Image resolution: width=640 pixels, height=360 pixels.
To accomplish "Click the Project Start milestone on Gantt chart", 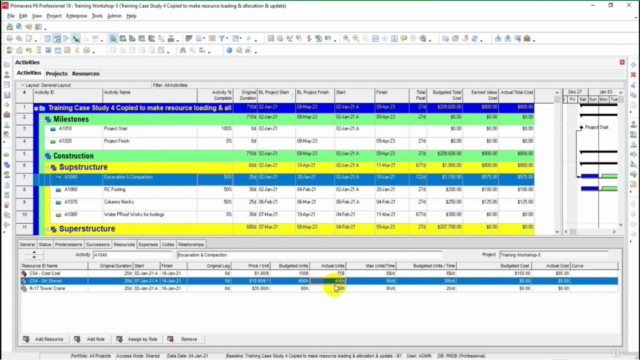I will click(581, 128).
